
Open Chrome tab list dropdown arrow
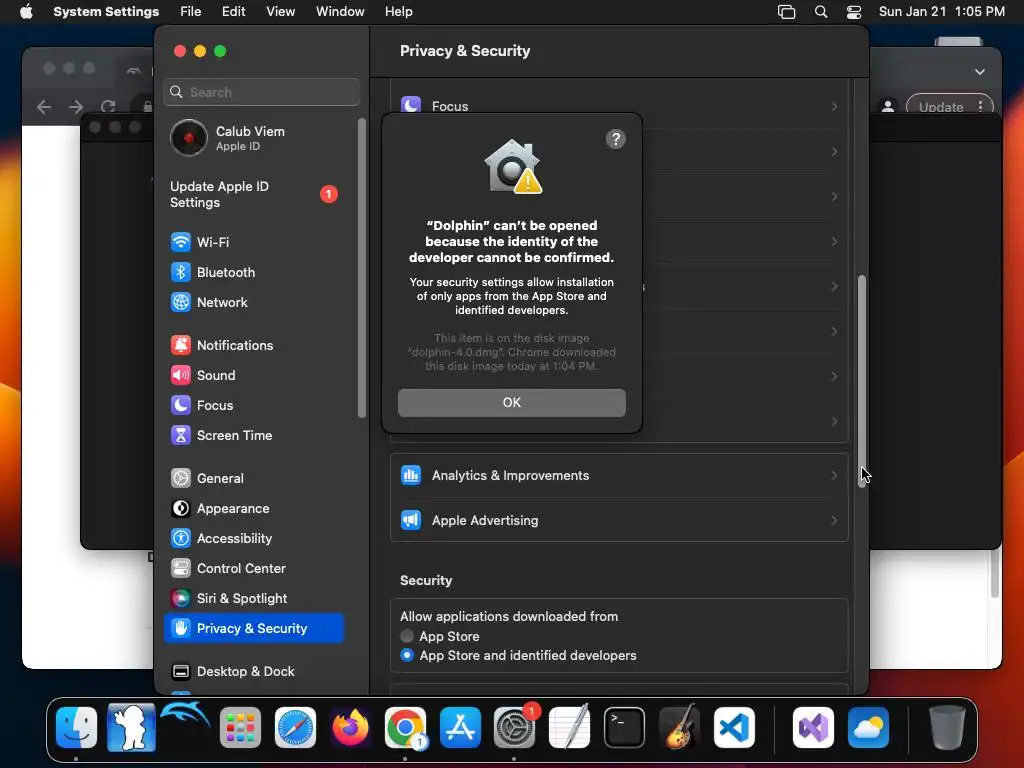pyautogui.click(x=980, y=72)
